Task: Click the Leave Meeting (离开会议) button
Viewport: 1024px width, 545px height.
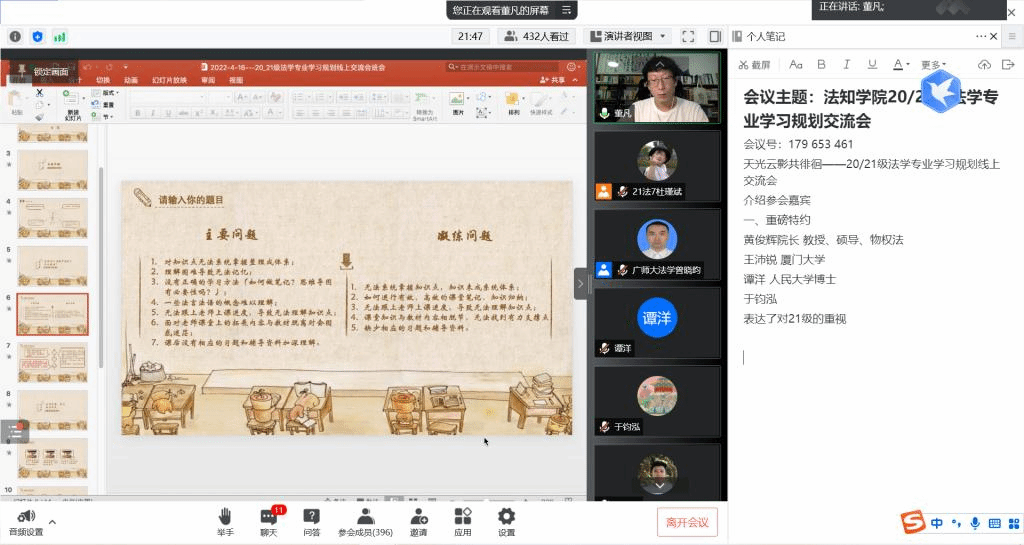Action: pos(687,522)
